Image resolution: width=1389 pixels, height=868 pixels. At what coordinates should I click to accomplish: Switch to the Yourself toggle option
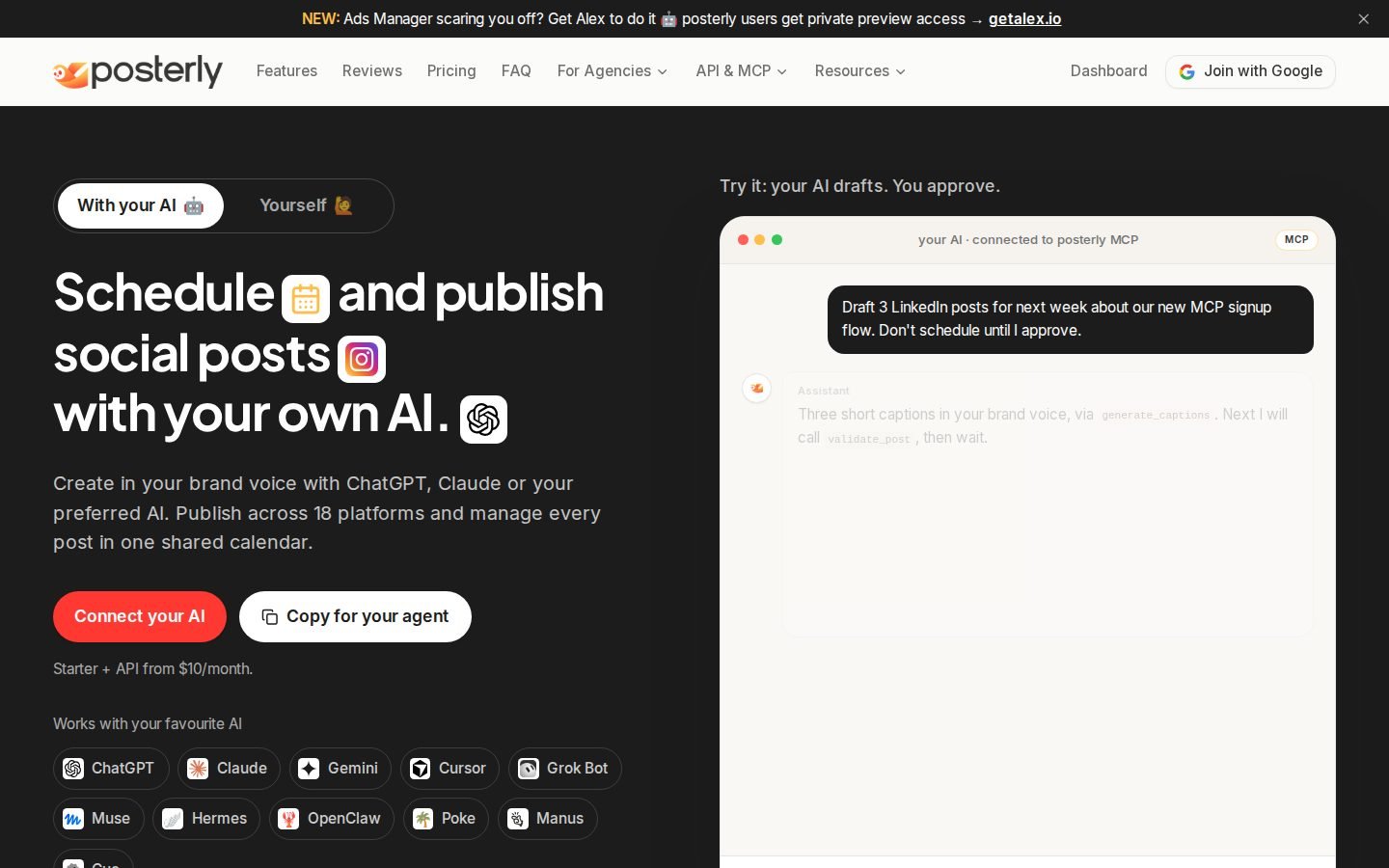point(307,205)
